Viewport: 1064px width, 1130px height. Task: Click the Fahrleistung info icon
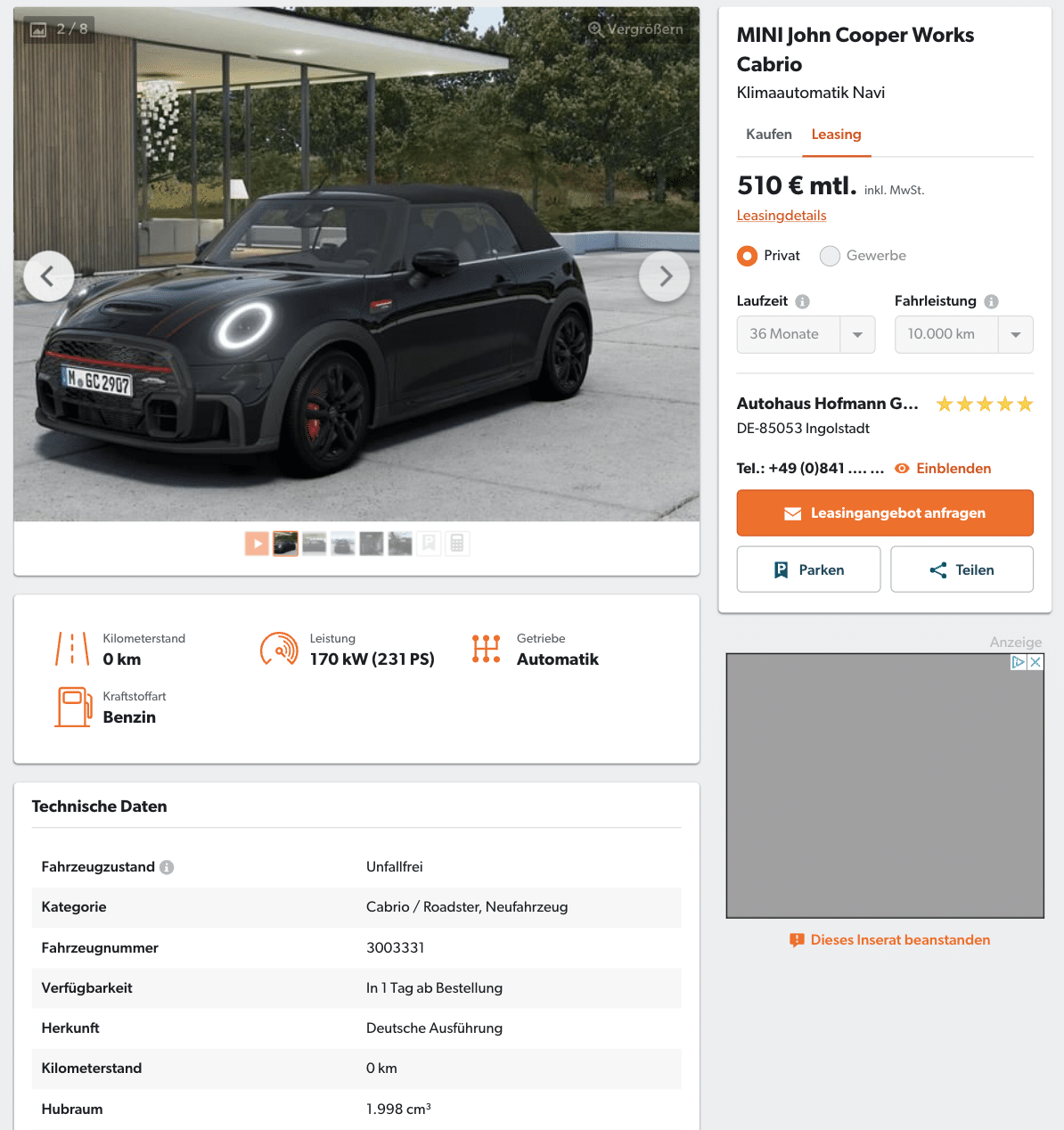(x=991, y=301)
